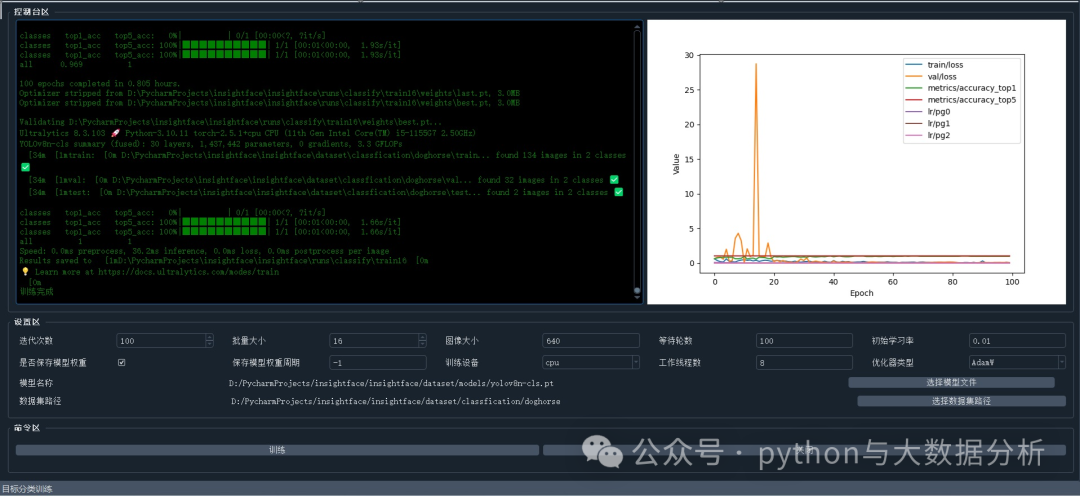The width and height of the screenshot is (1080, 496).
Task: Click the 训练完成 line in console
Action: pos(36,292)
